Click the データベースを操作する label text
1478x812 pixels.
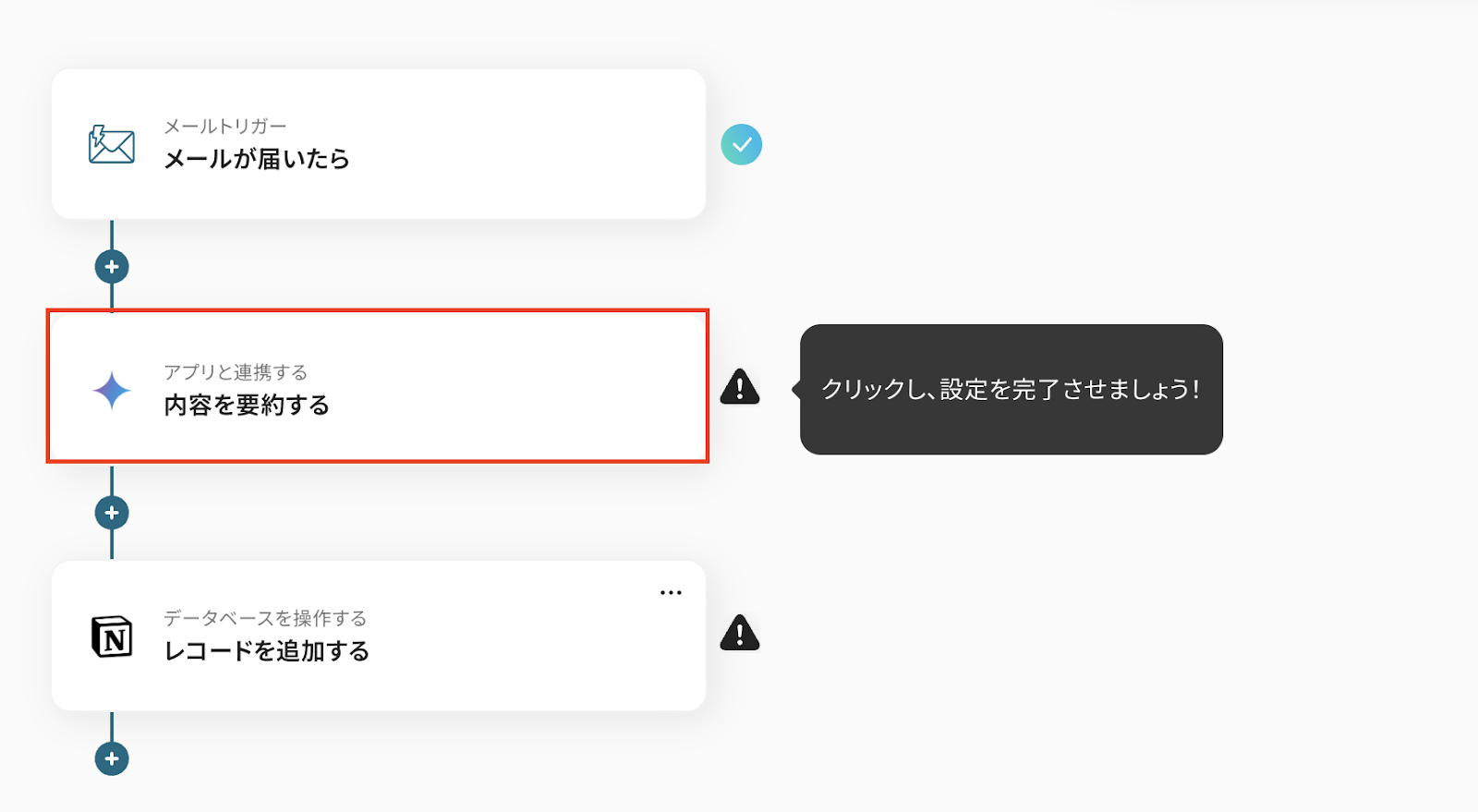pyautogui.click(x=265, y=618)
